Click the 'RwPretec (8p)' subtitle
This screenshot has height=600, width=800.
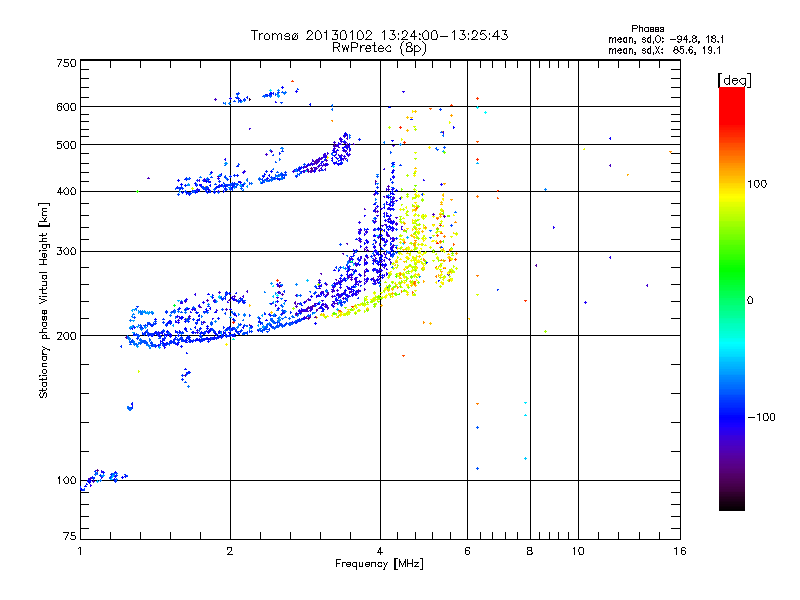pyautogui.click(x=379, y=48)
